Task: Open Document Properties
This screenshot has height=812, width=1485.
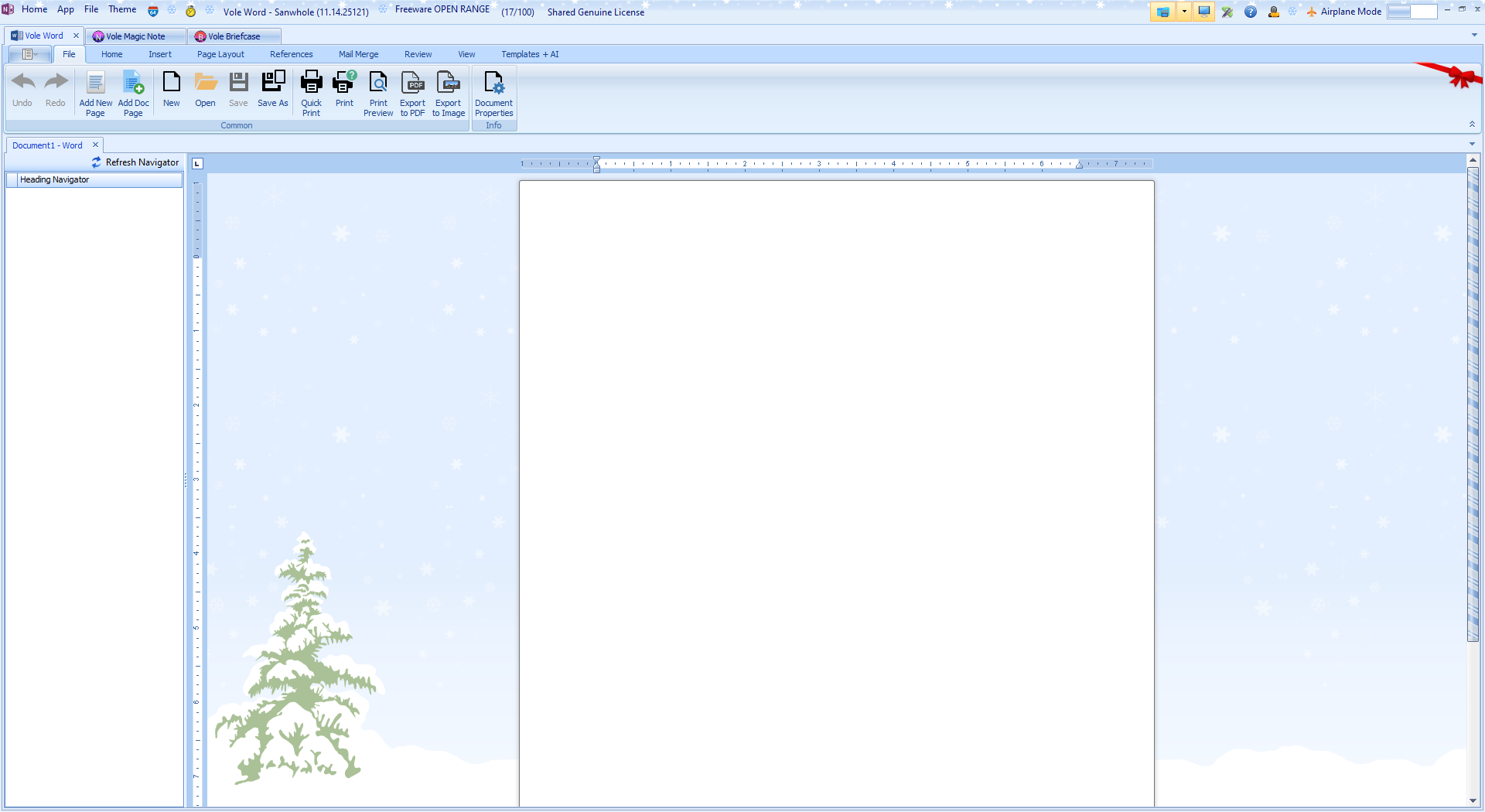Action: click(x=493, y=83)
